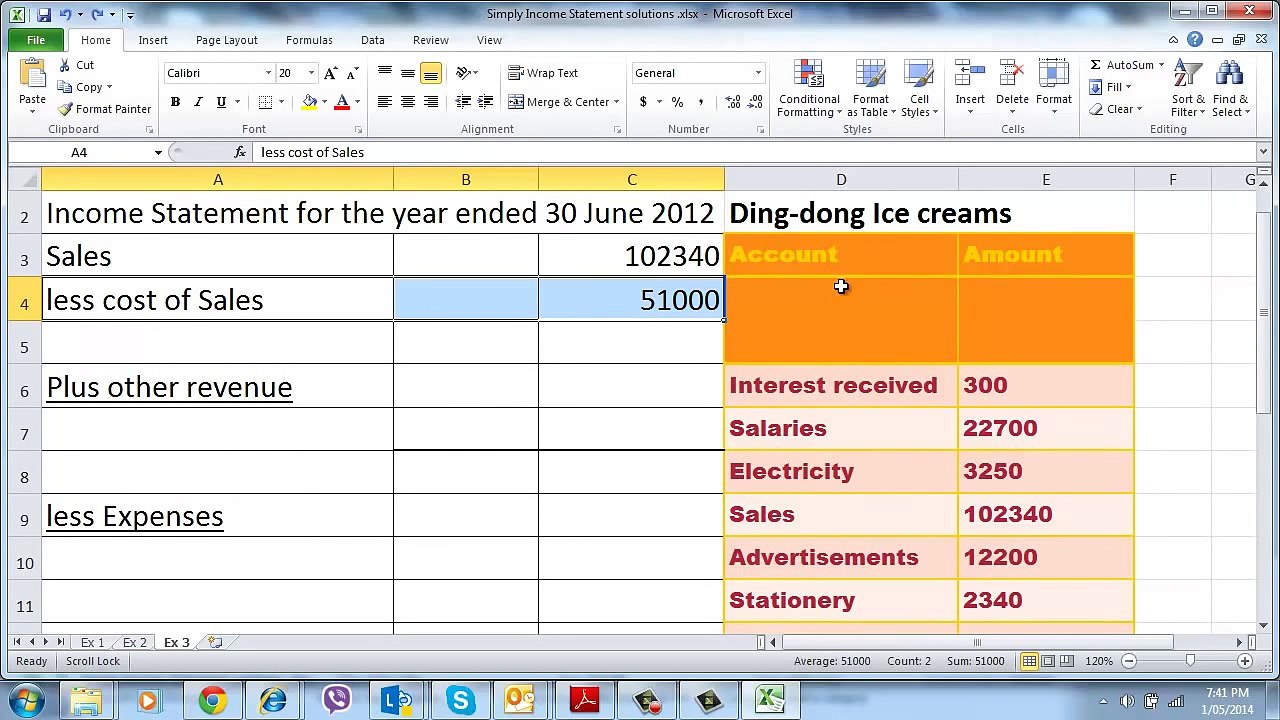Open the Ex 1 sheet tab
The height and width of the screenshot is (720, 1280).
[92, 642]
